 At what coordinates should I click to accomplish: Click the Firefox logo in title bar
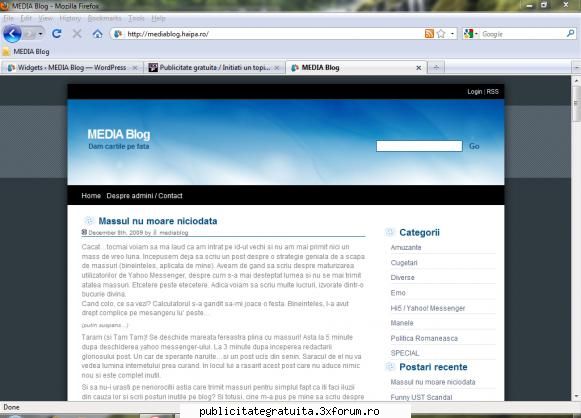[4, 6]
